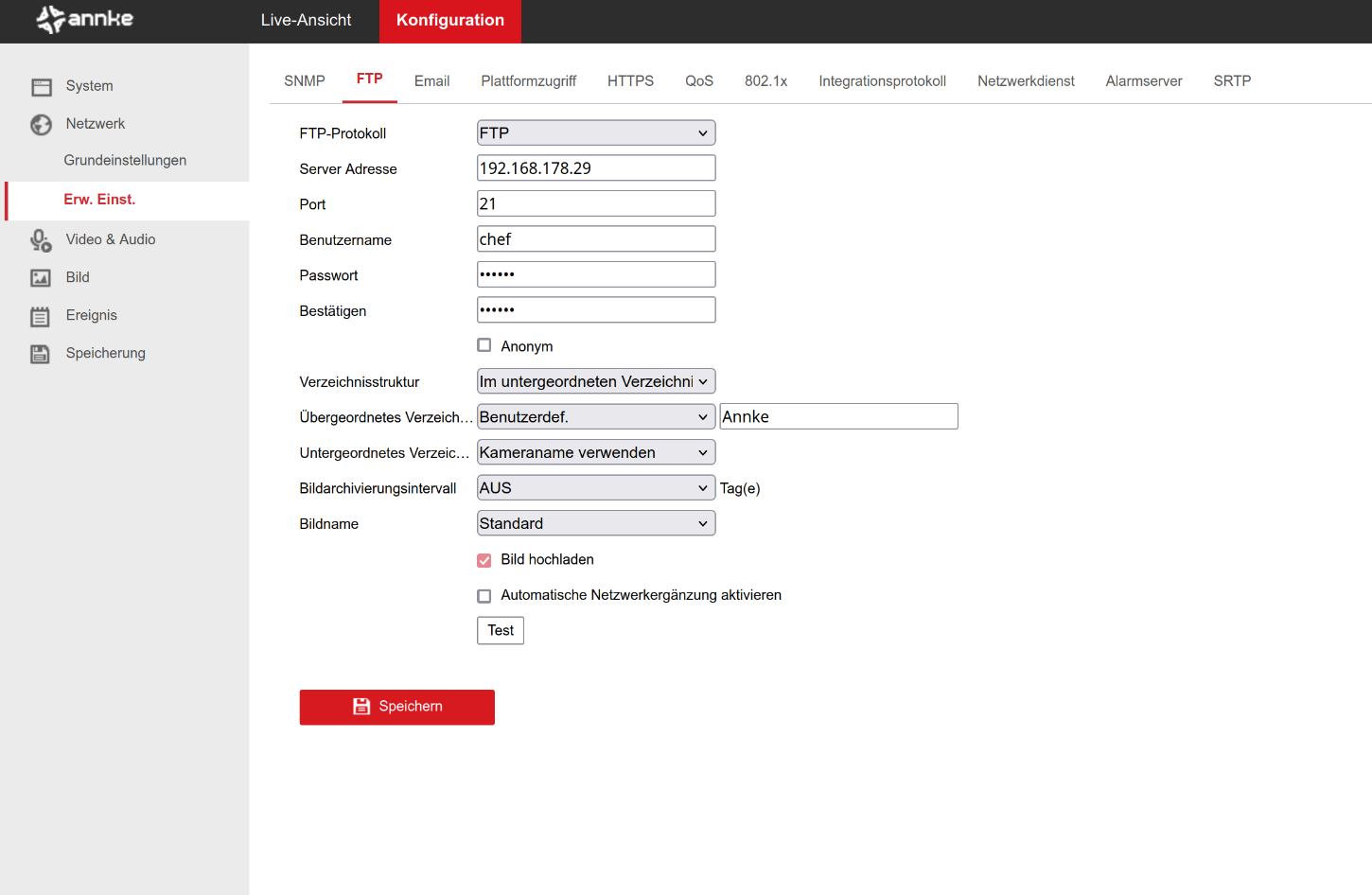Enable the Anonym checkbox

point(484,346)
